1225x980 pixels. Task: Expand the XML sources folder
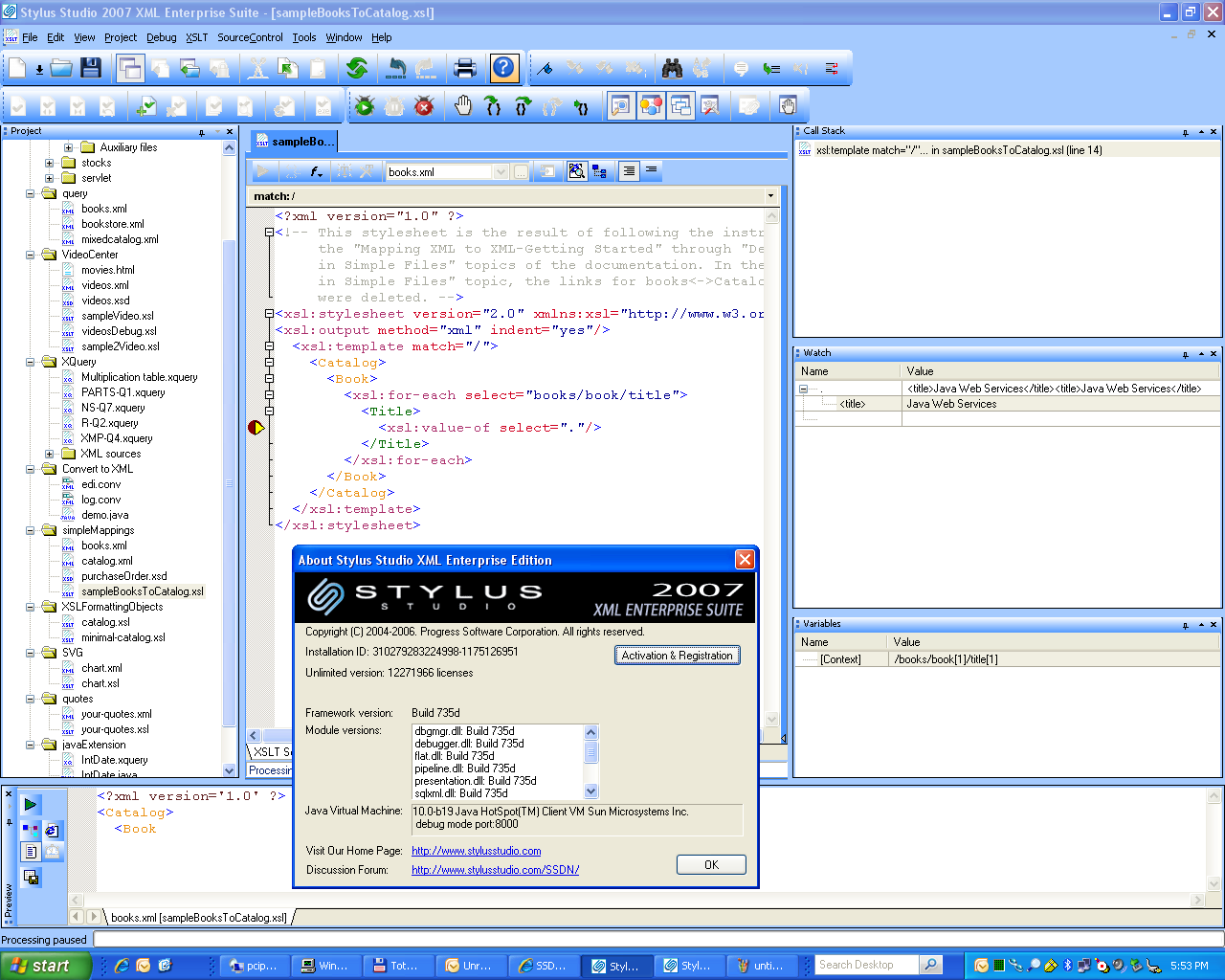click(x=50, y=454)
